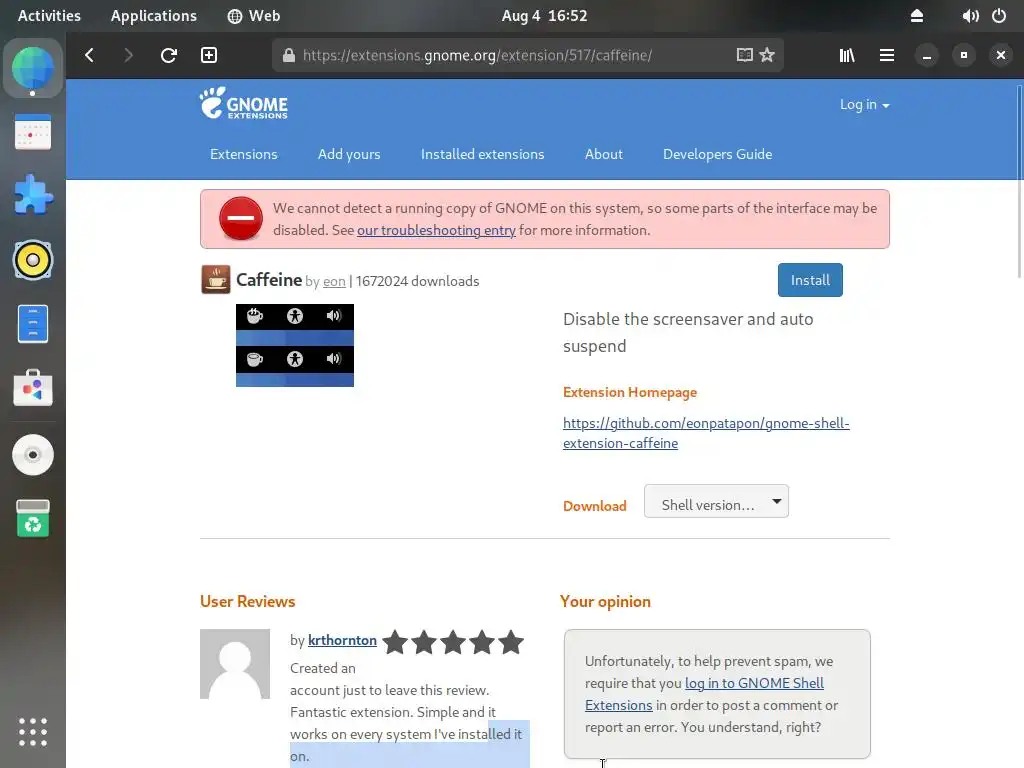Open author eon profile link
1024x768 pixels.
pos(334,281)
